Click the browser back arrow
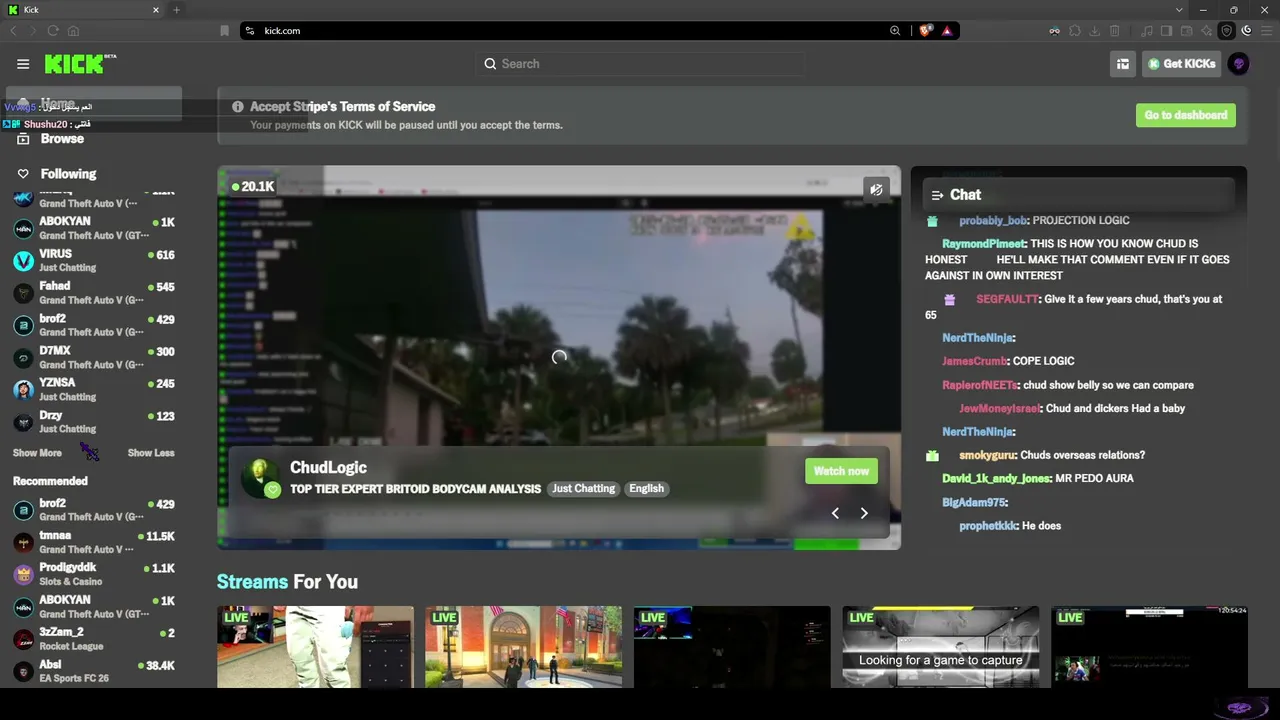This screenshot has width=1280, height=720. pos(13,31)
